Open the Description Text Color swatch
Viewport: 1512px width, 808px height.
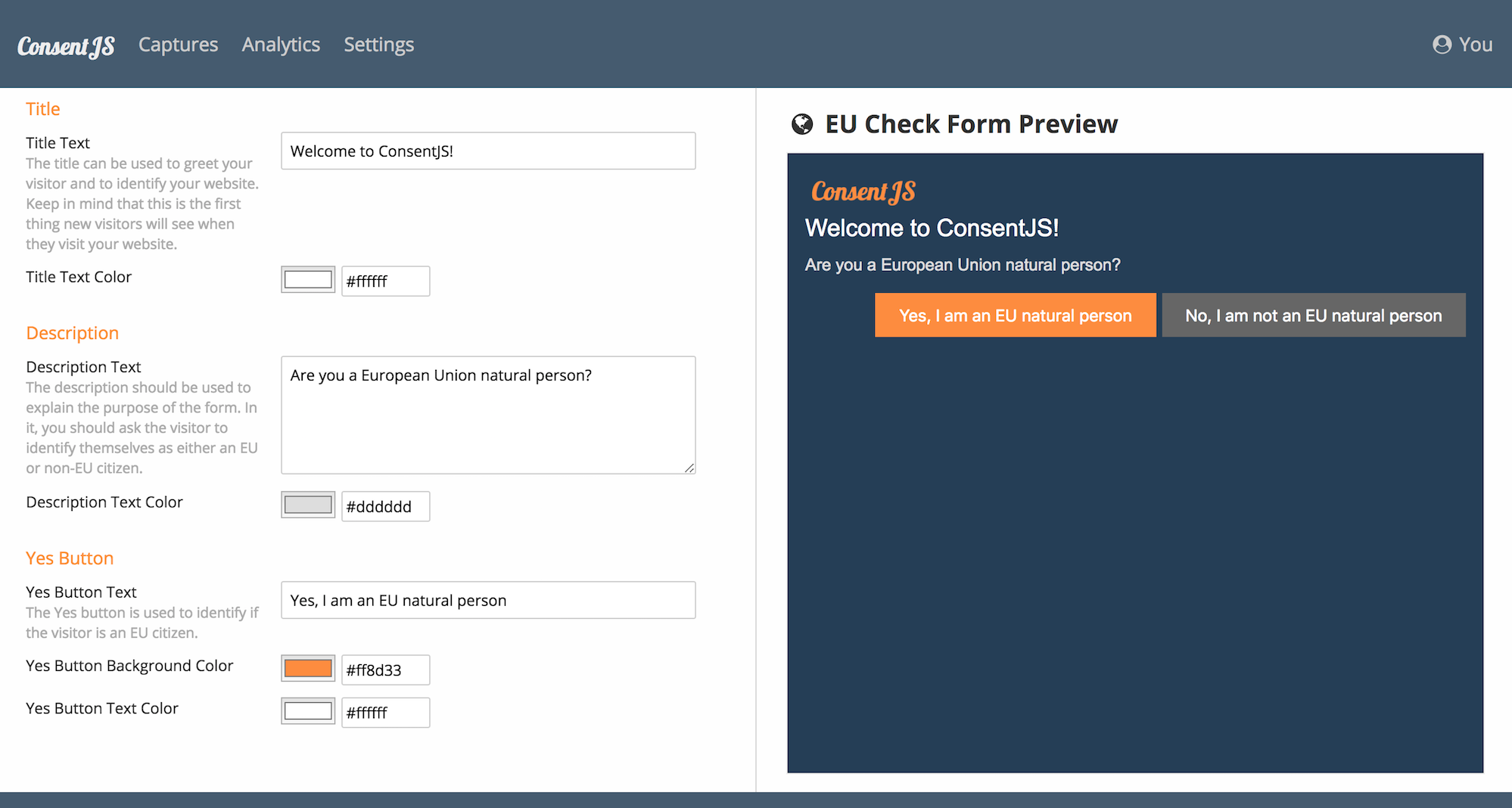point(308,505)
